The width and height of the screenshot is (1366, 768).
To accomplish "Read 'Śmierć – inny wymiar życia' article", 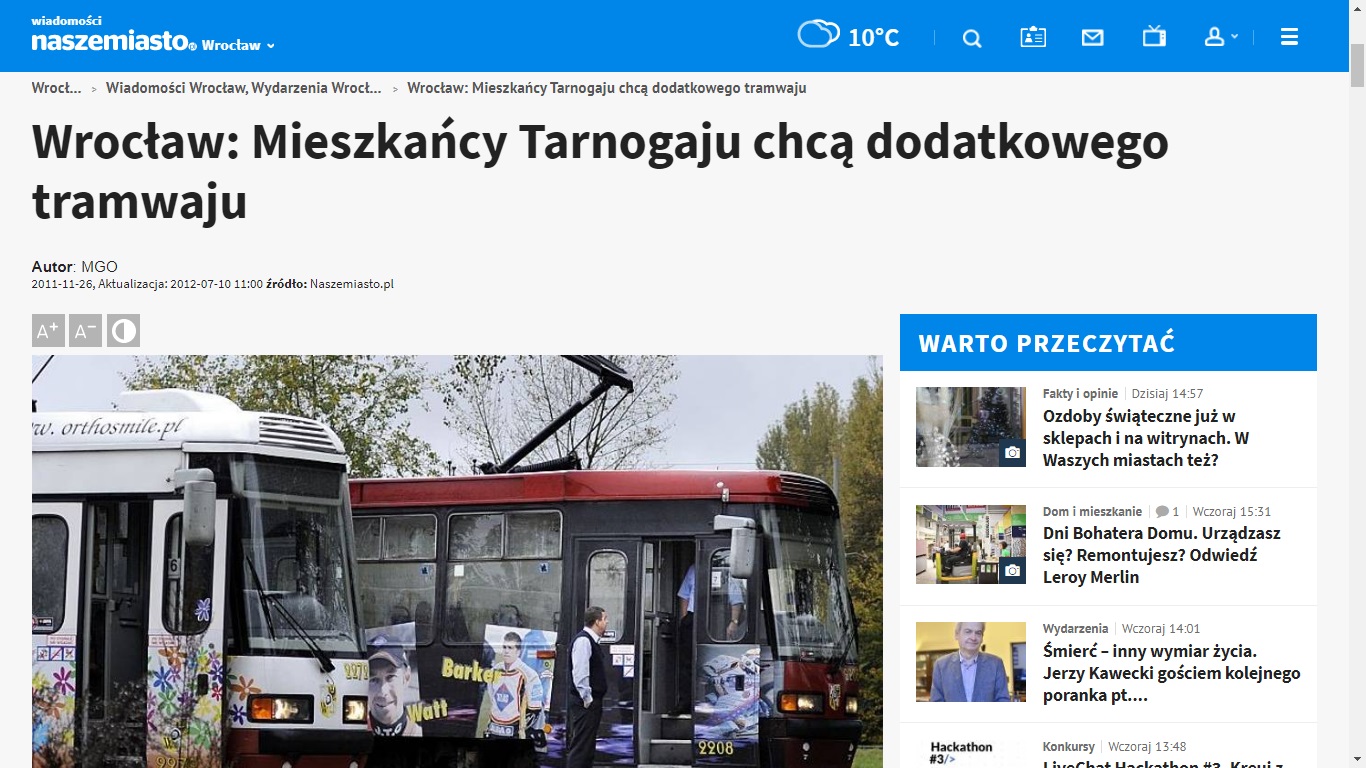I will 1172,673.
